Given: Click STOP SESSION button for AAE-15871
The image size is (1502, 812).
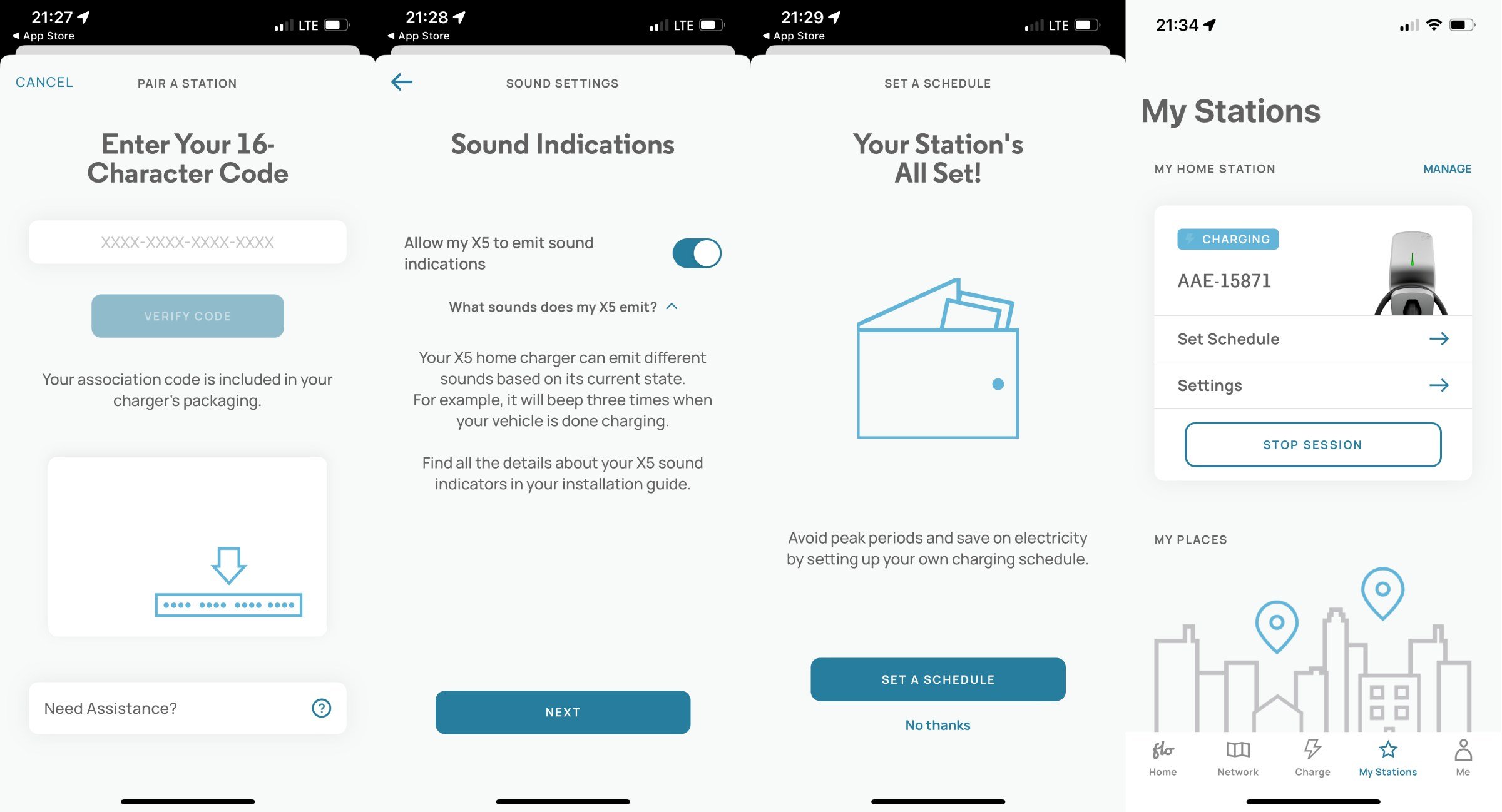Looking at the screenshot, I should click(1312, 443).
